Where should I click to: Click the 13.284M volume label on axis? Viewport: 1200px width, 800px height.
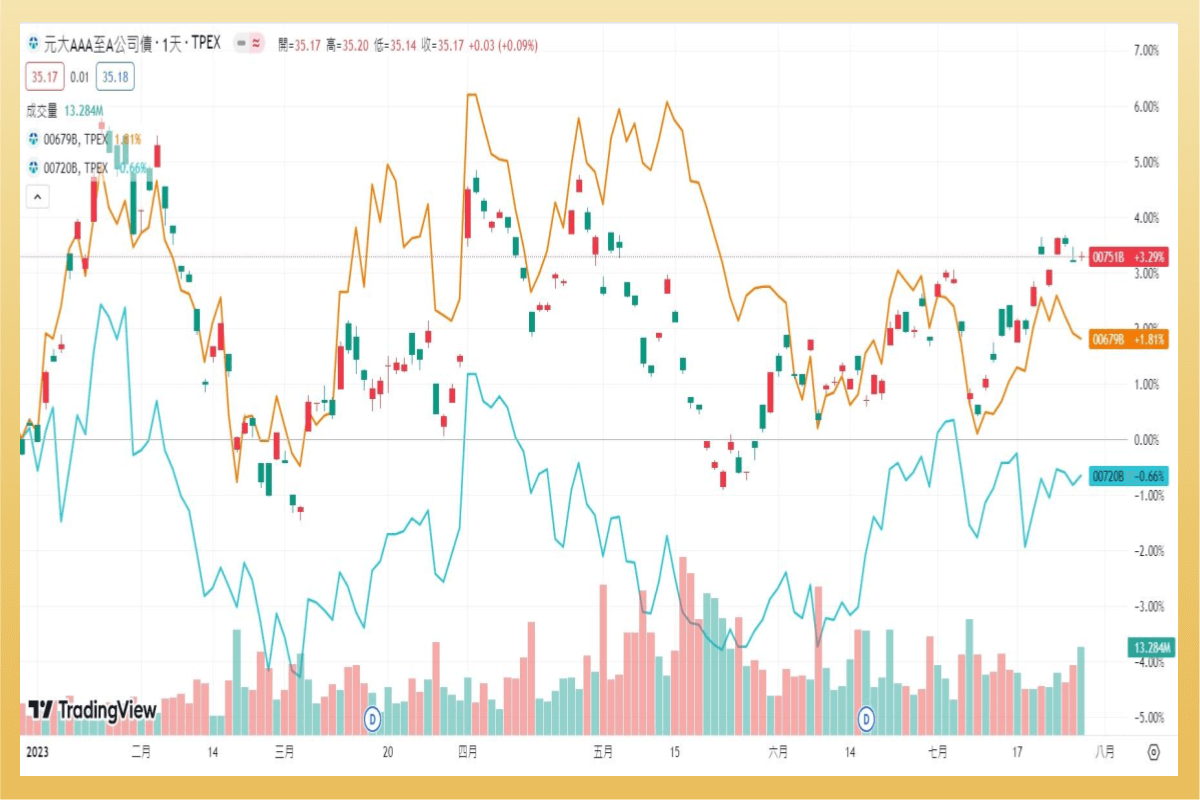(1149, 647)
